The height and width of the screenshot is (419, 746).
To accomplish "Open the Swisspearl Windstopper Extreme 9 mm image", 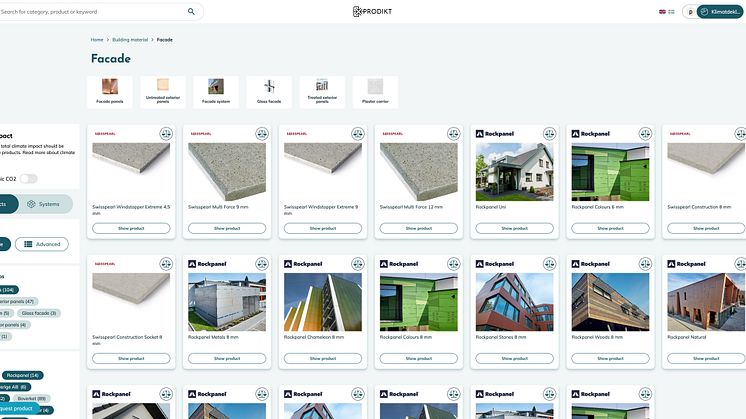I will [323, 172].
